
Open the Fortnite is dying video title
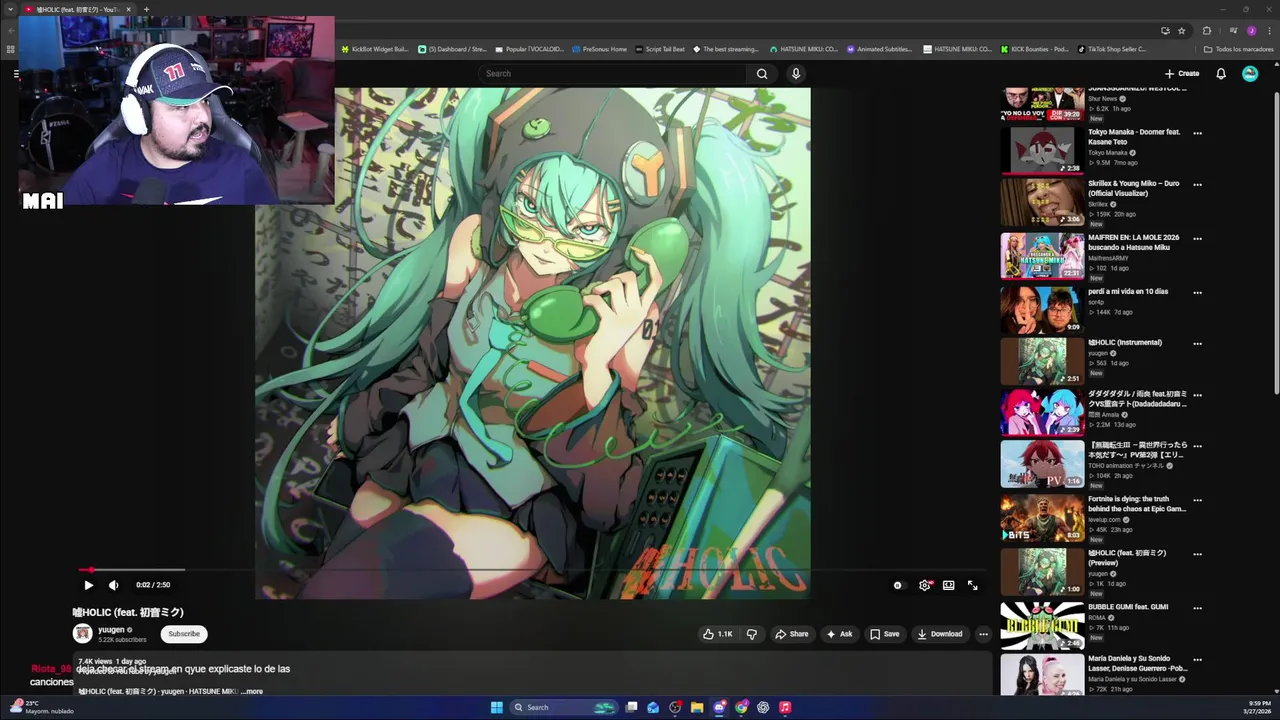[x=1137, y=504]
